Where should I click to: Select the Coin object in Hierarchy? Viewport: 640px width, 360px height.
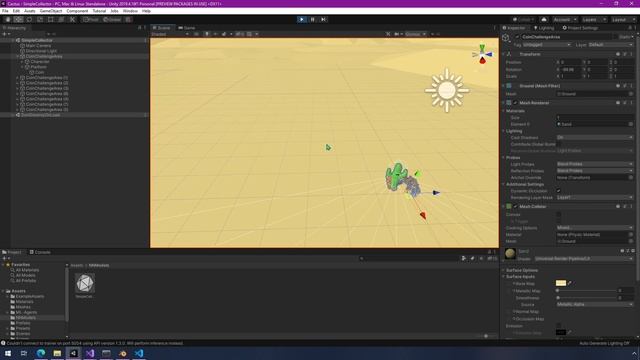(x=39, y=72)
